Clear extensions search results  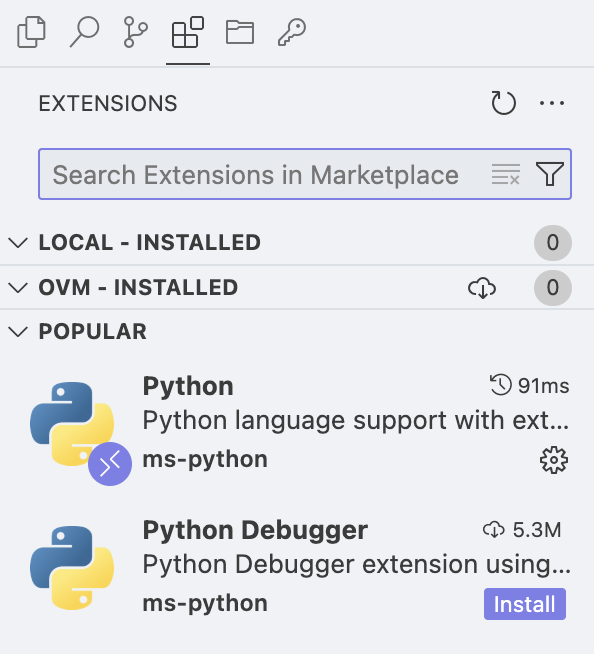click(x=506, y=174)
